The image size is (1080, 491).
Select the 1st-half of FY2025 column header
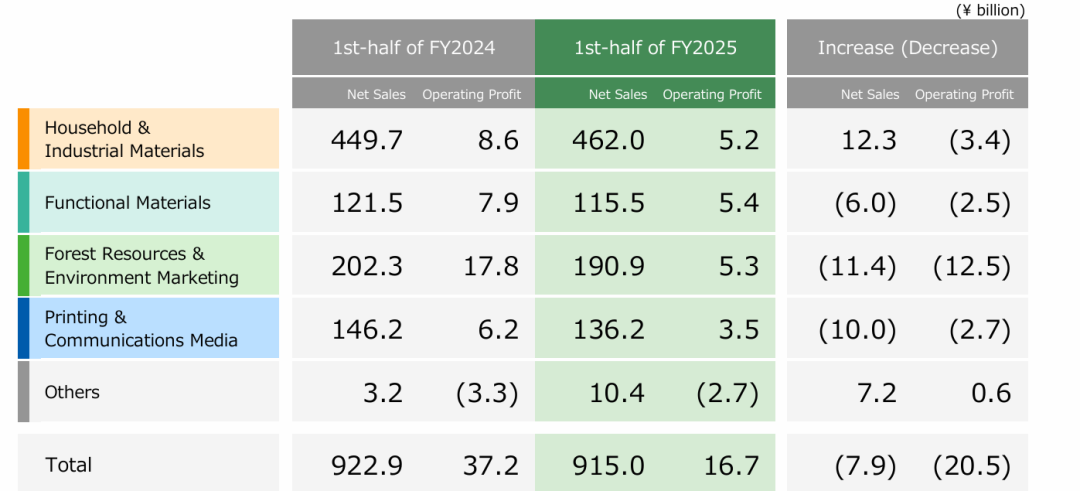coord(655,47)
